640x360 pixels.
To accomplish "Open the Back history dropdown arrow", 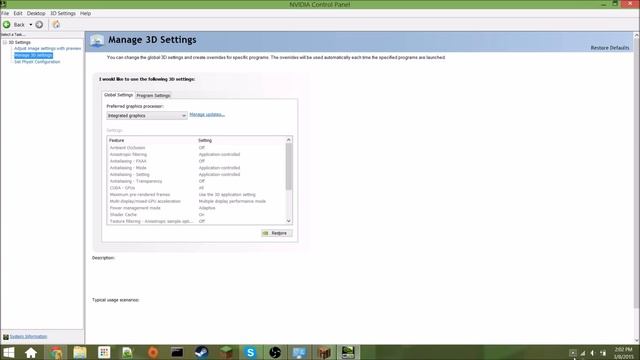I will point(31,25).
